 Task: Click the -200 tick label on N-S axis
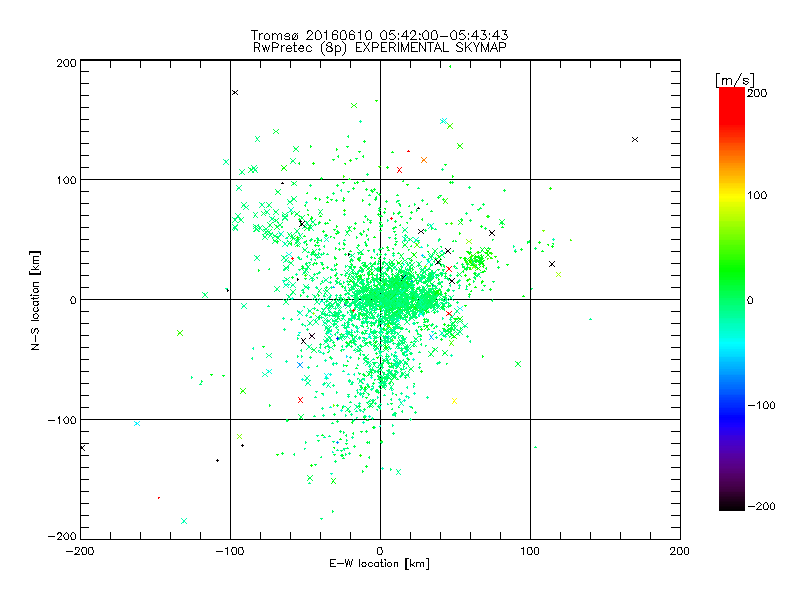62,536
